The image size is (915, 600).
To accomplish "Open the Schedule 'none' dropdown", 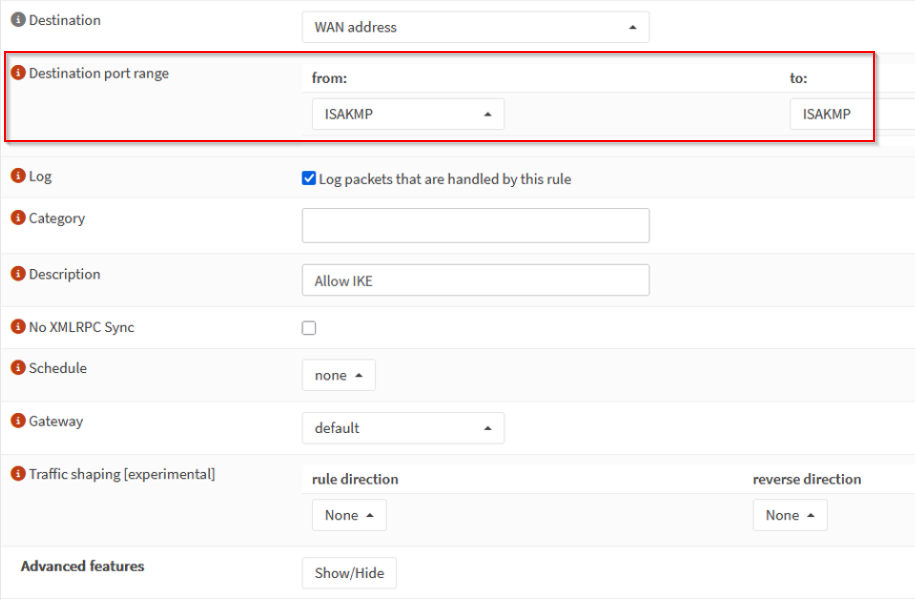I will 338,375.
